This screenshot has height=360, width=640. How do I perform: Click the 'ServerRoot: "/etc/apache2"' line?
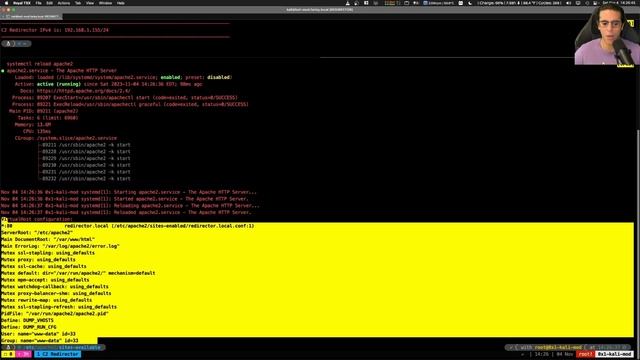click(37, 233)
